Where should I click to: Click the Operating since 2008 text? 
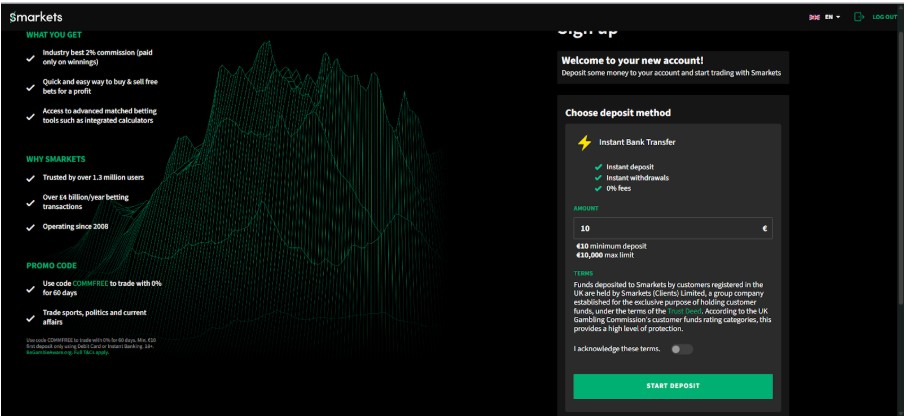tap(75, 227)
